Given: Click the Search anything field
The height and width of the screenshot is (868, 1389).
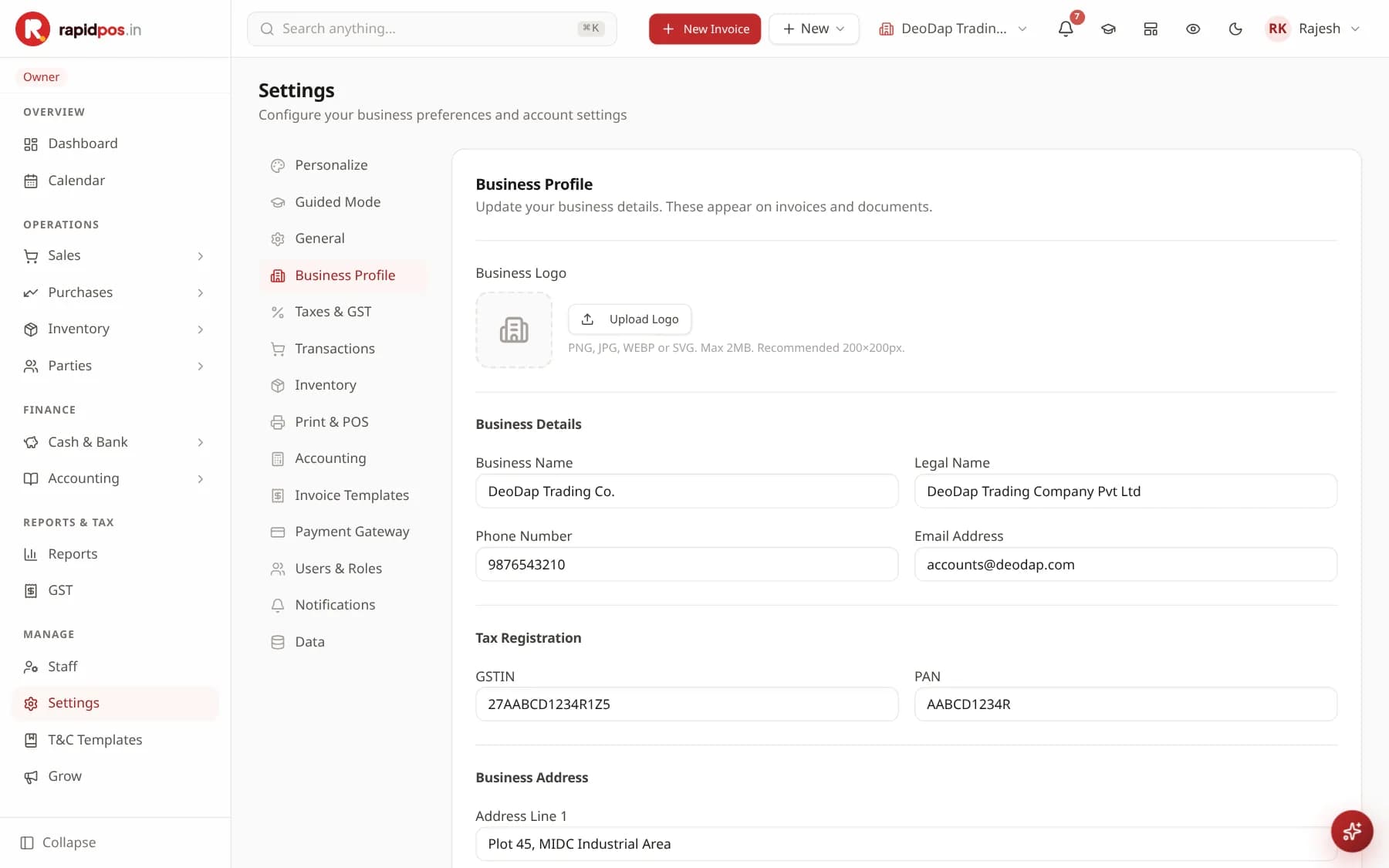Looking at the screenshot, I should click(x=432, y=29).
